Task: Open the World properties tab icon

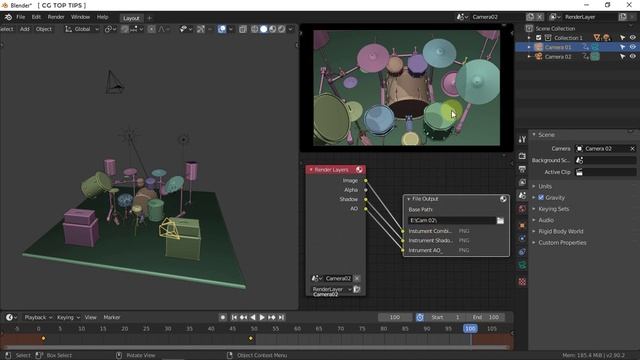Action: pos(522,209)
